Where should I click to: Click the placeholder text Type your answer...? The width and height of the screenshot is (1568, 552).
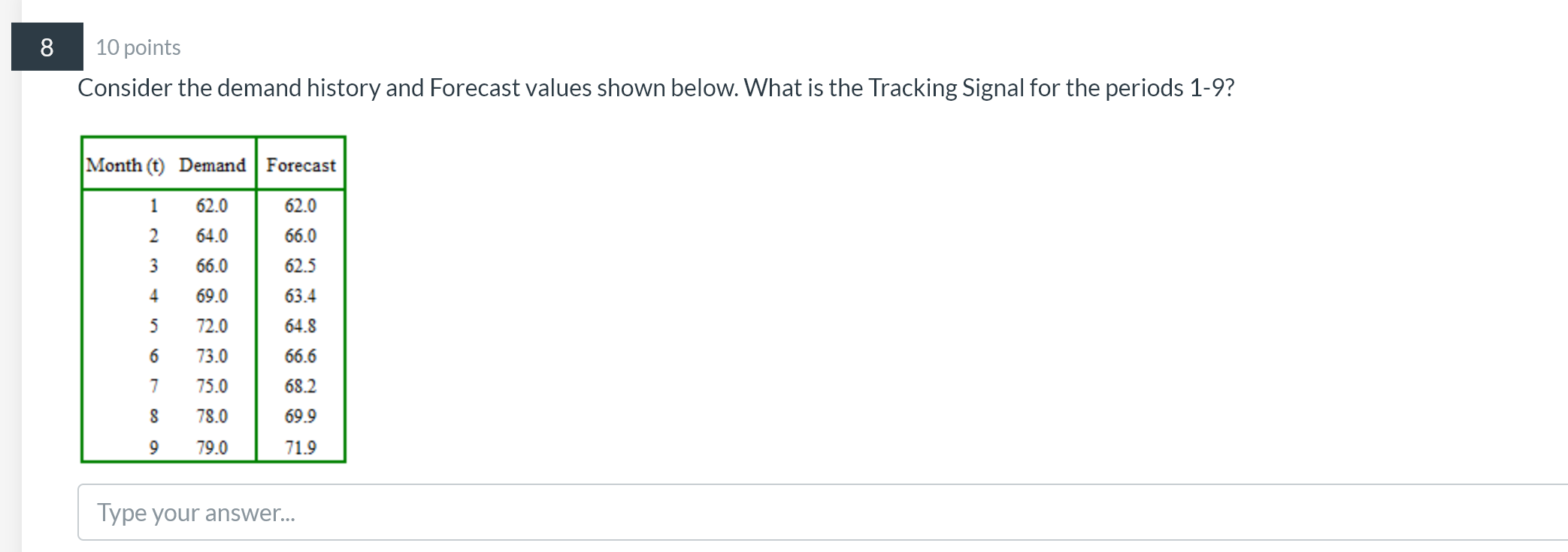(197, 512)
